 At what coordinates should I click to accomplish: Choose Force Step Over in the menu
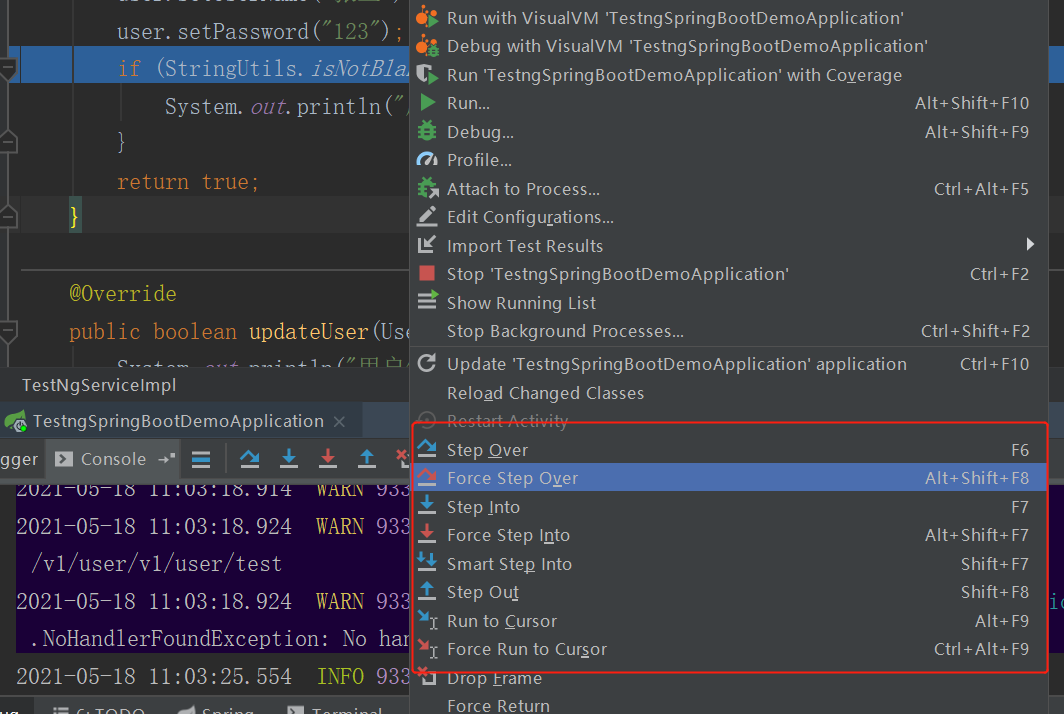(x=729, y=478)
